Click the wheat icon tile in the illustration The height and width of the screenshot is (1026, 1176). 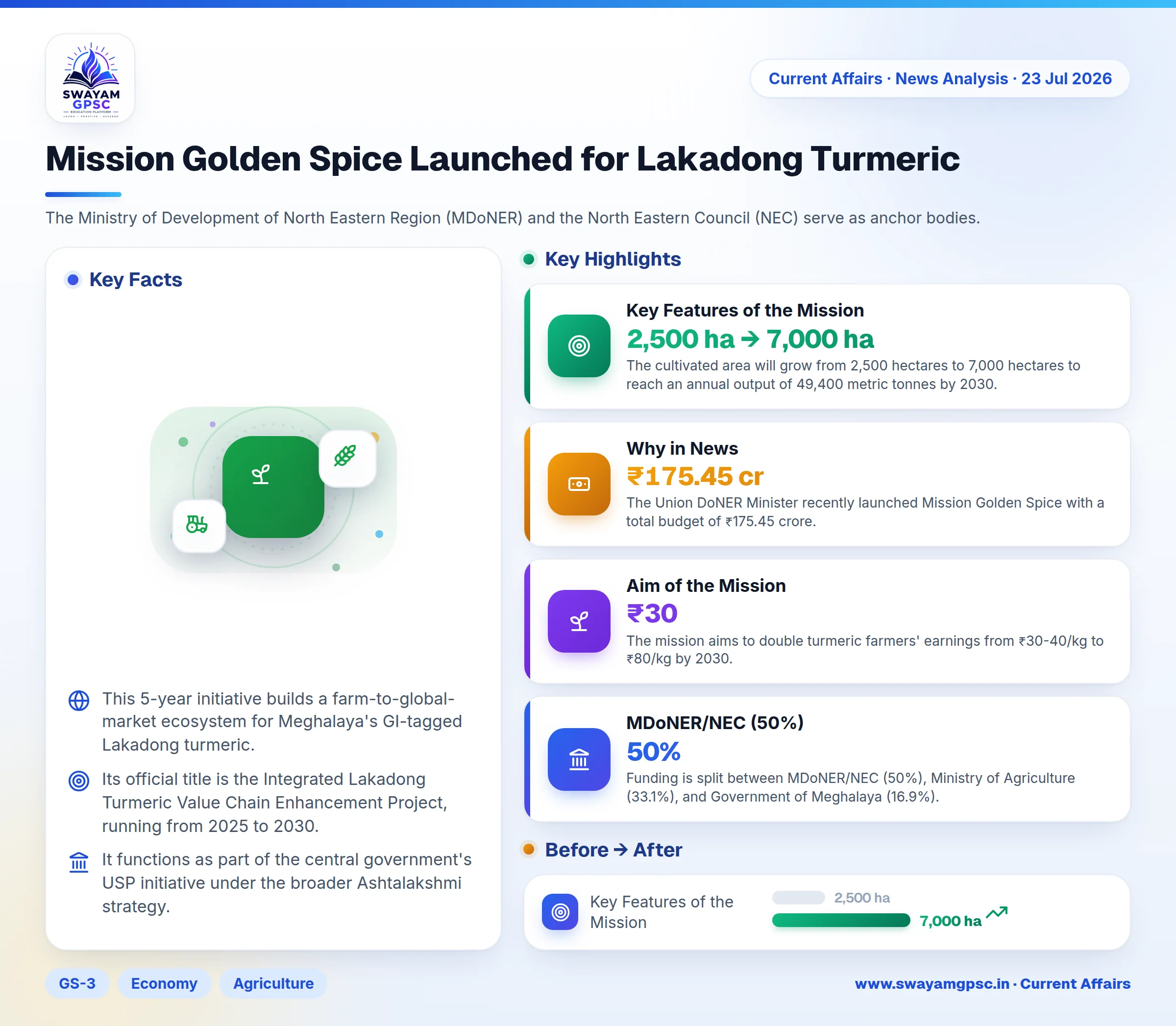click(347, 458)
